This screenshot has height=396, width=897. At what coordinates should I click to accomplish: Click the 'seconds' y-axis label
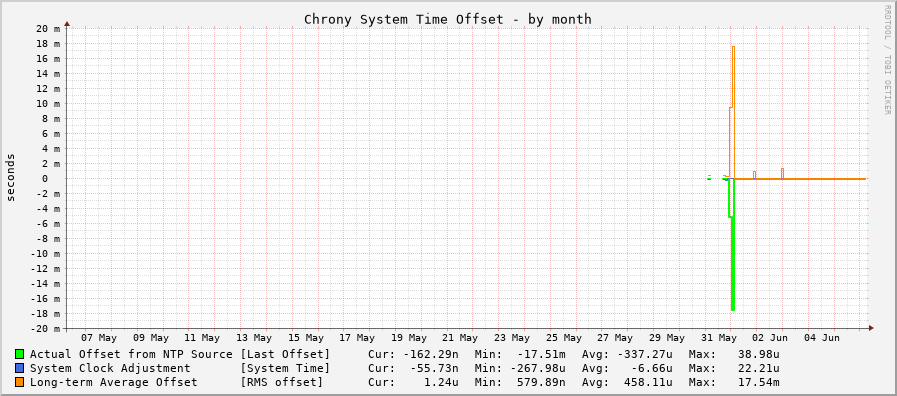point(11,177)
